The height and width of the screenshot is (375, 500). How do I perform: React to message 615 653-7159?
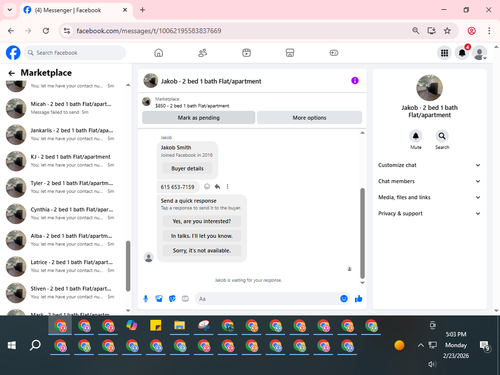[207, 187]
